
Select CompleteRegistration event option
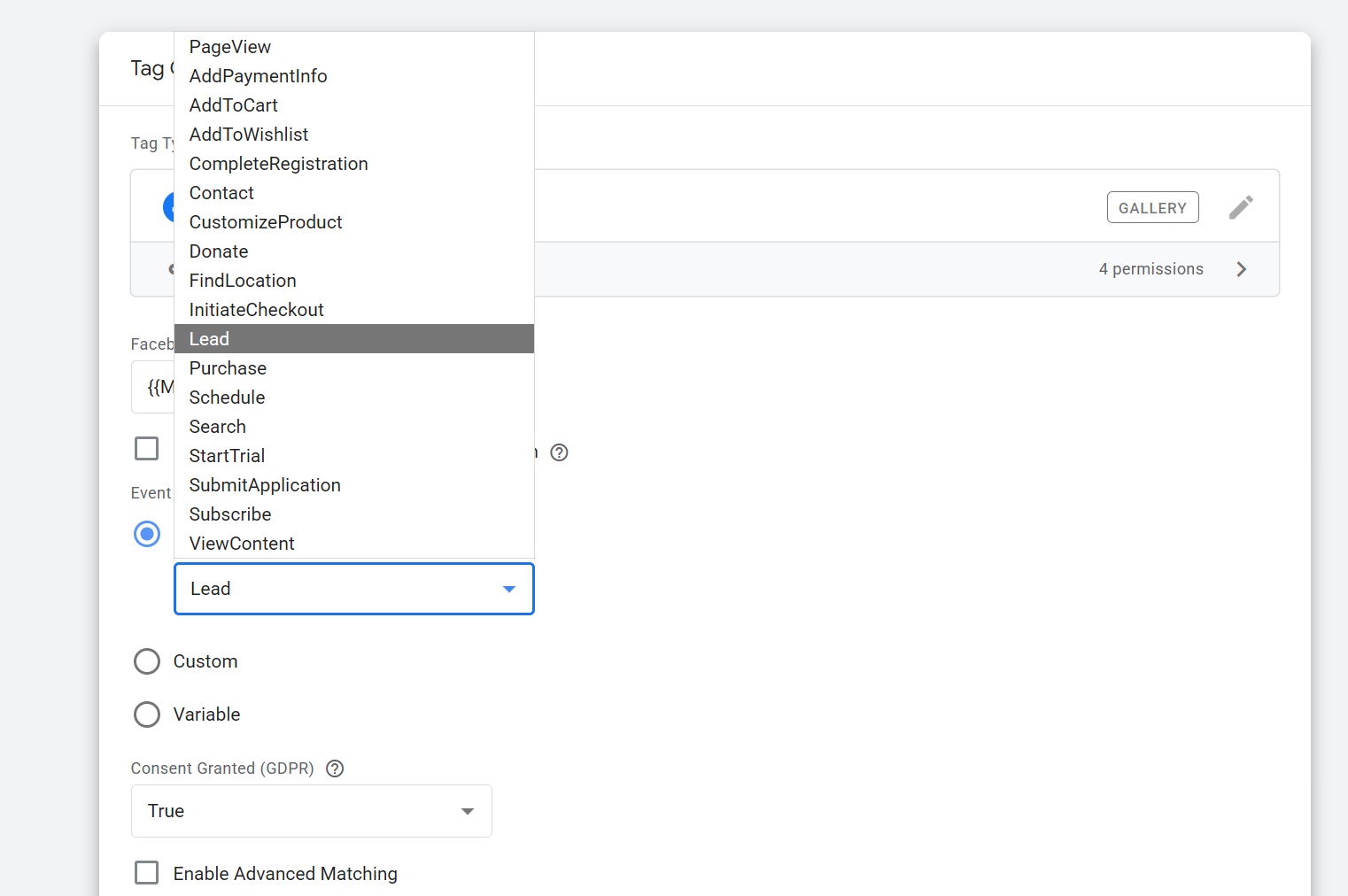click(x=278, y=164)
